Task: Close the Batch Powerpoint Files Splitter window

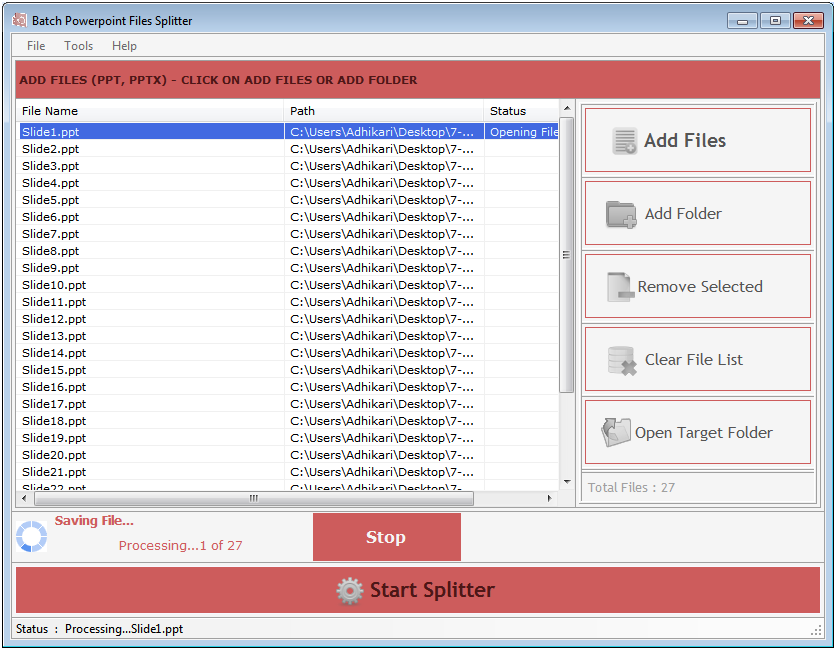Action: pyautogui.click(x=808, y=21)
